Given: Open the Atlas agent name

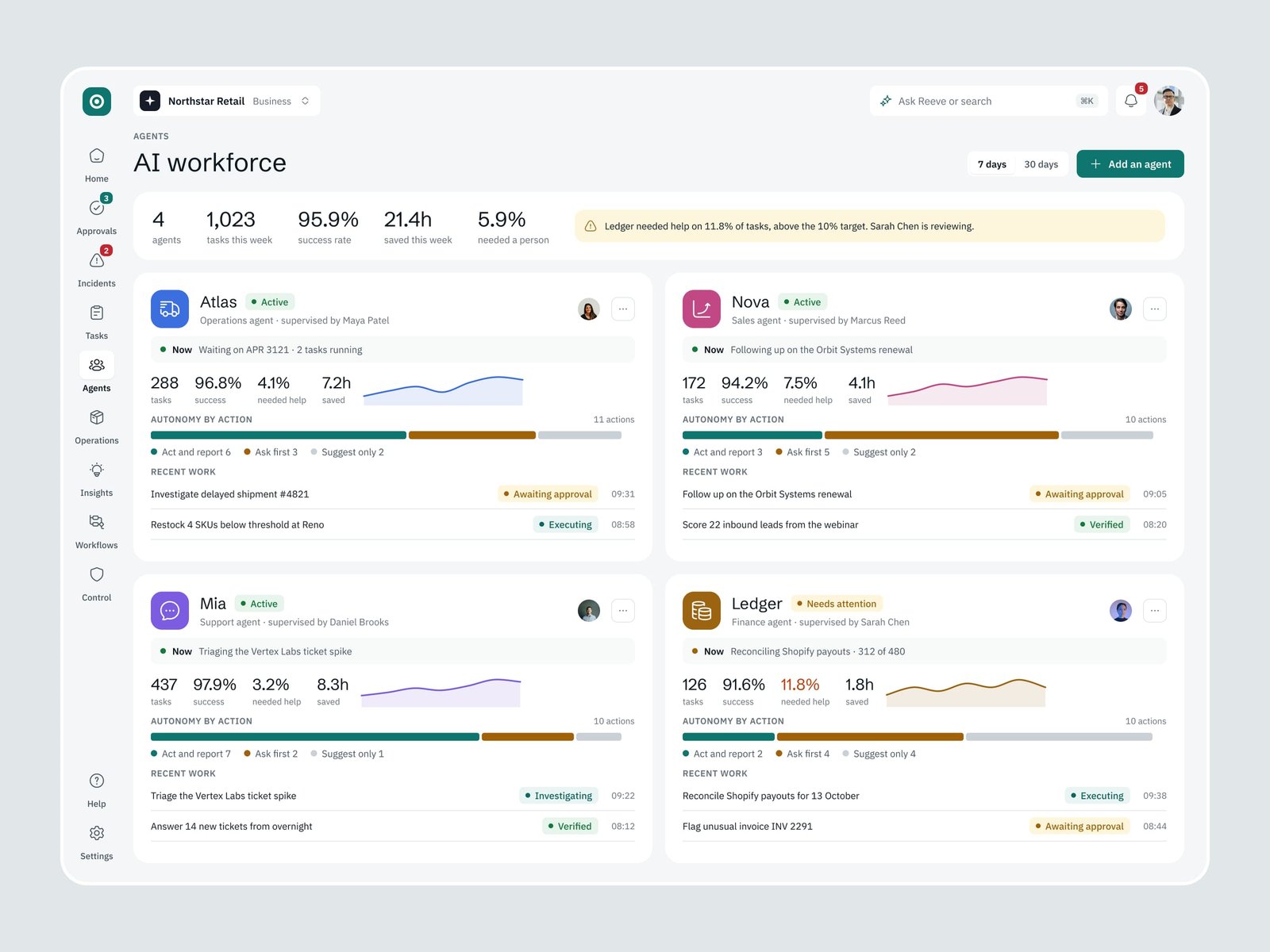Looking at the screenshot, I should coord(218,302).
